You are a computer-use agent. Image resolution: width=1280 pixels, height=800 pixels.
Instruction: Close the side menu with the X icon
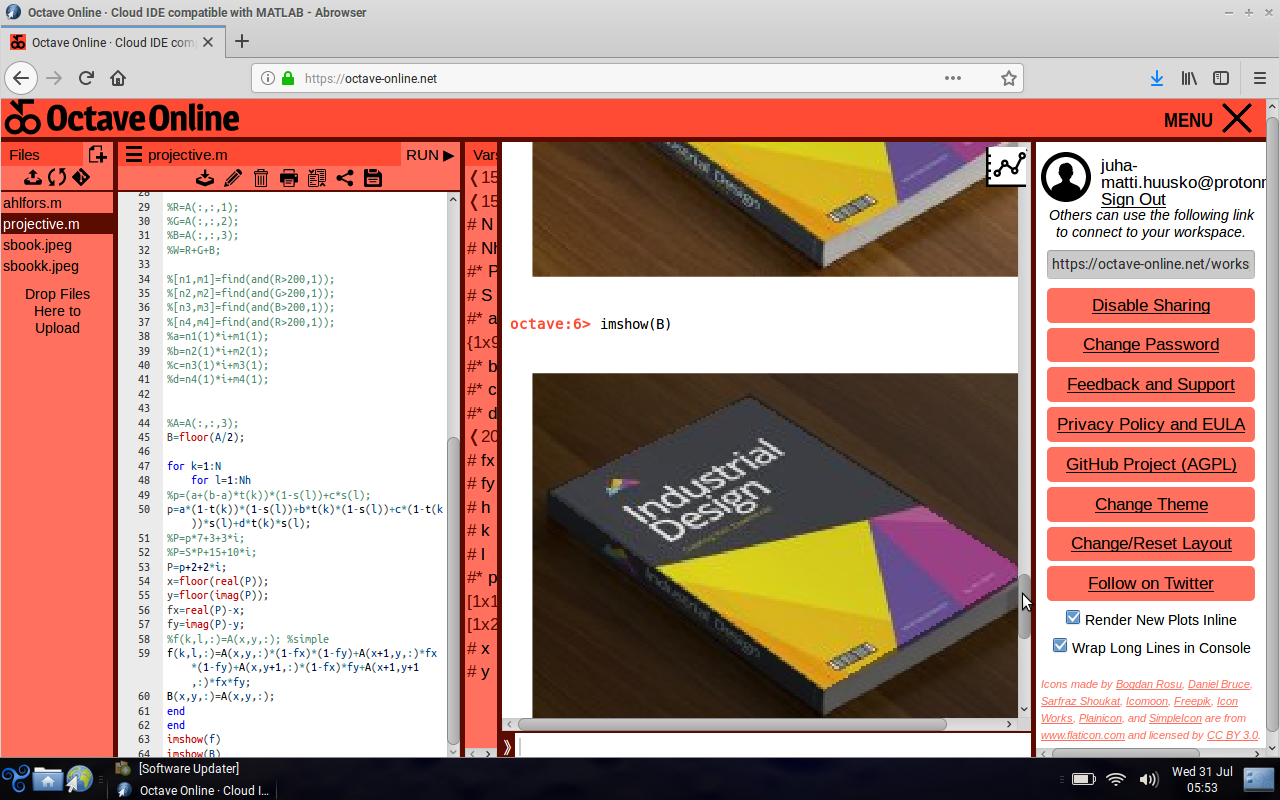tap(1237, 119)
